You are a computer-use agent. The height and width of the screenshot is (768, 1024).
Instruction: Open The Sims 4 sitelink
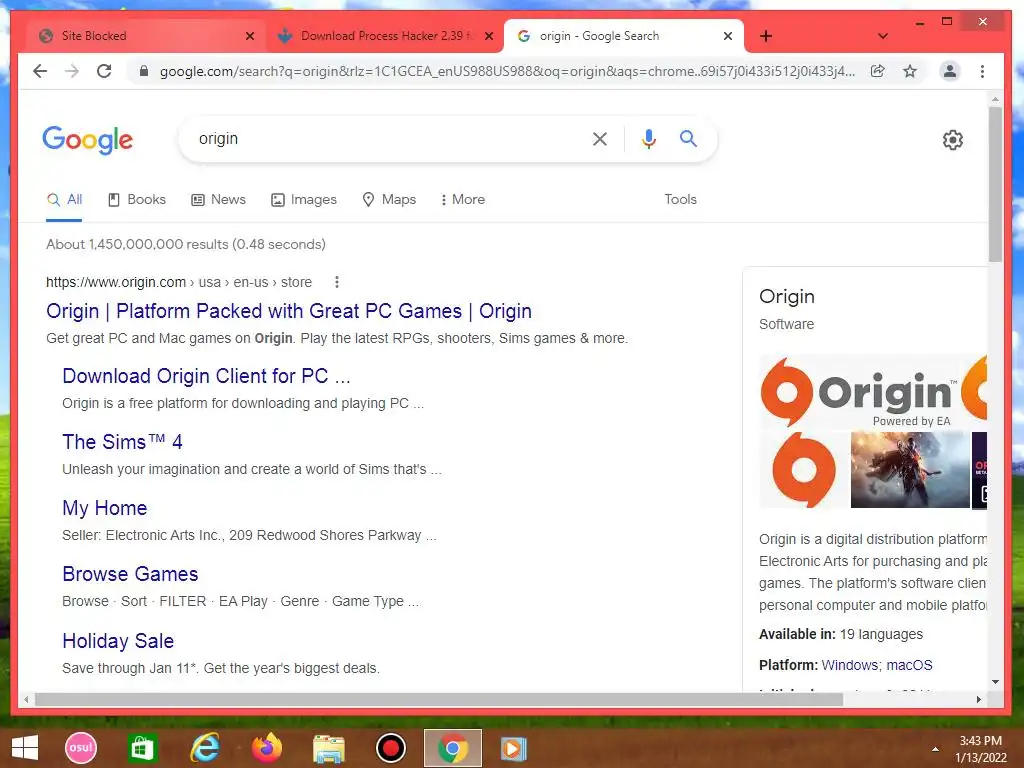122,442
